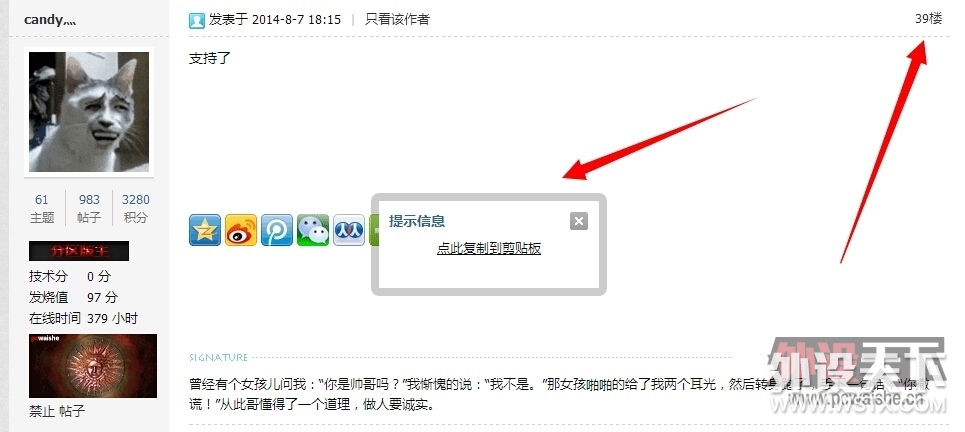The width and height of the screenshot is (965, 432).
Task: Share to WeChat green icon
Action: [313, 230]
